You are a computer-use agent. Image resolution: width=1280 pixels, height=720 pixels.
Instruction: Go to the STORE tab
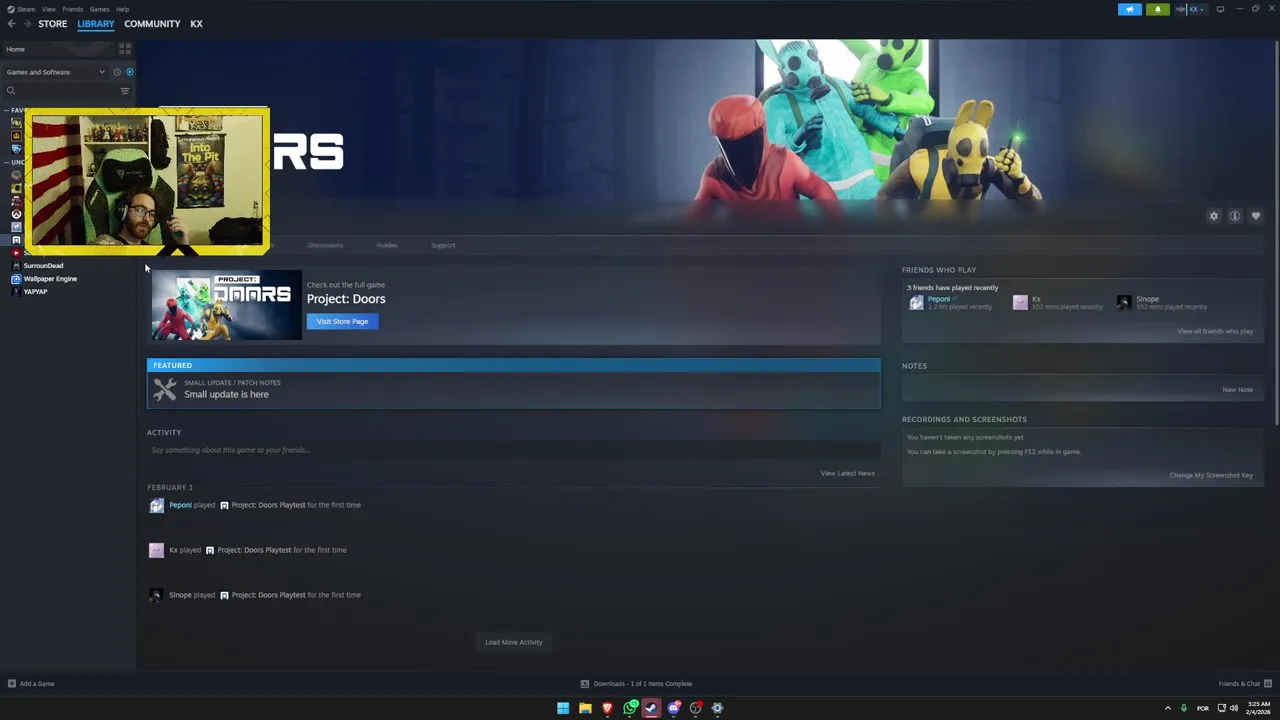click(x=53, y=24)
